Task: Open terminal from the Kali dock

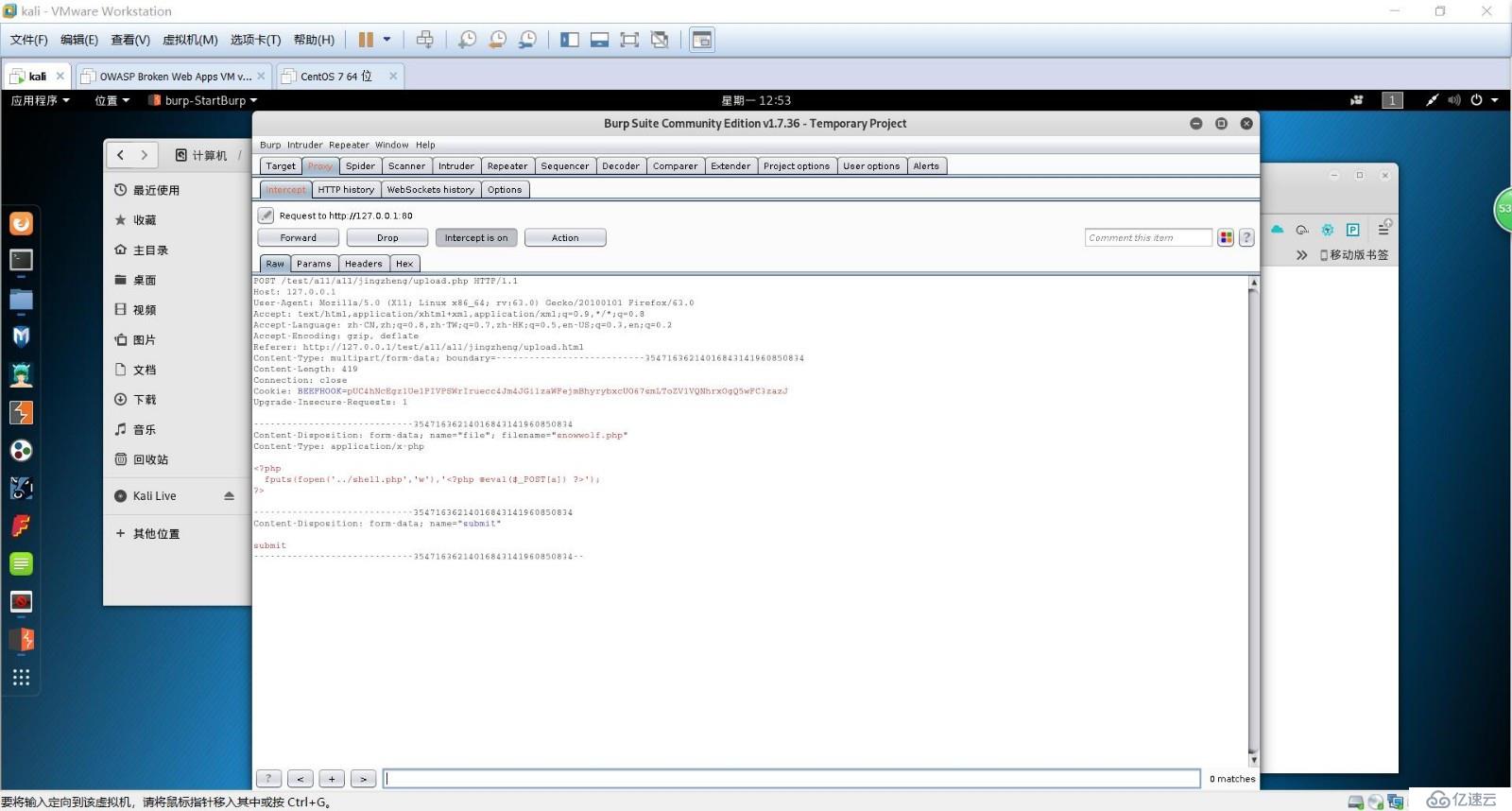Action: tap(21, 260)
